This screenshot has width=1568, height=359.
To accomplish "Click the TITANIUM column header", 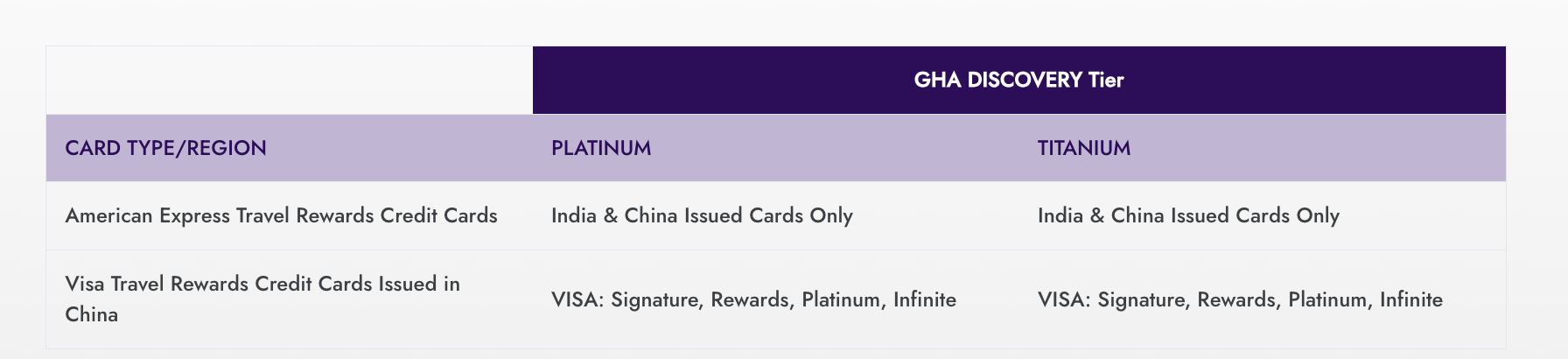I will [1083, 148].
